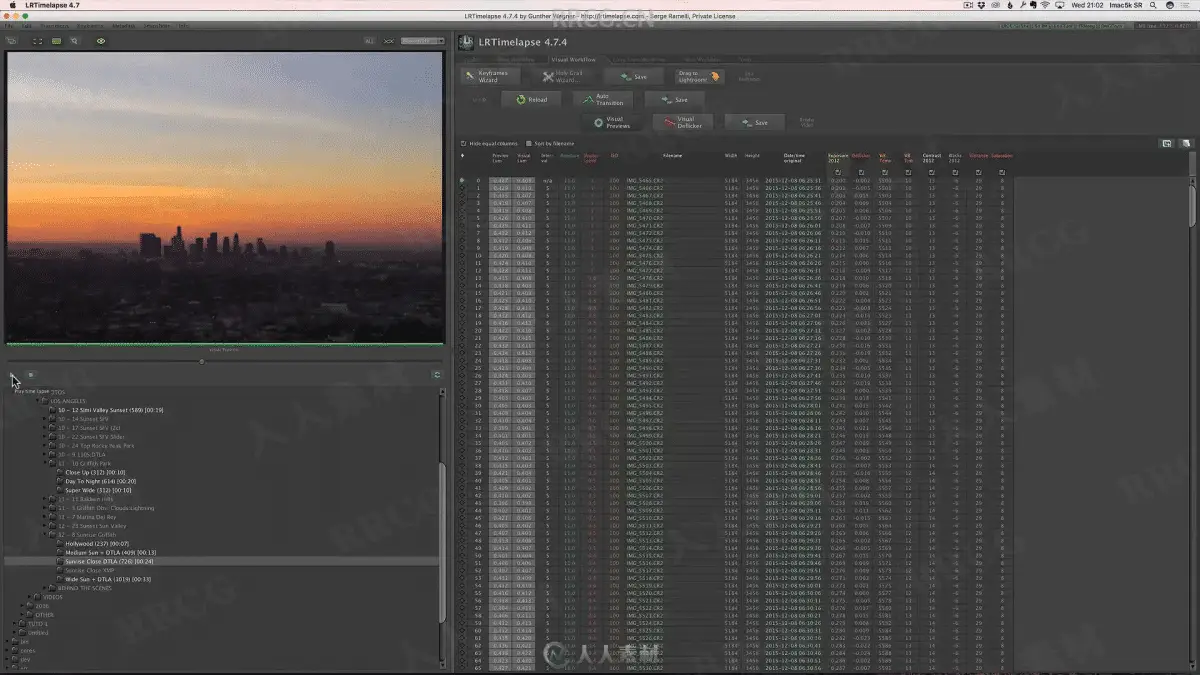Image resolution: width=1200 pixels, height=675 pixels.
Task: Select Day To Night sequence folder
Action: point(100,481)
